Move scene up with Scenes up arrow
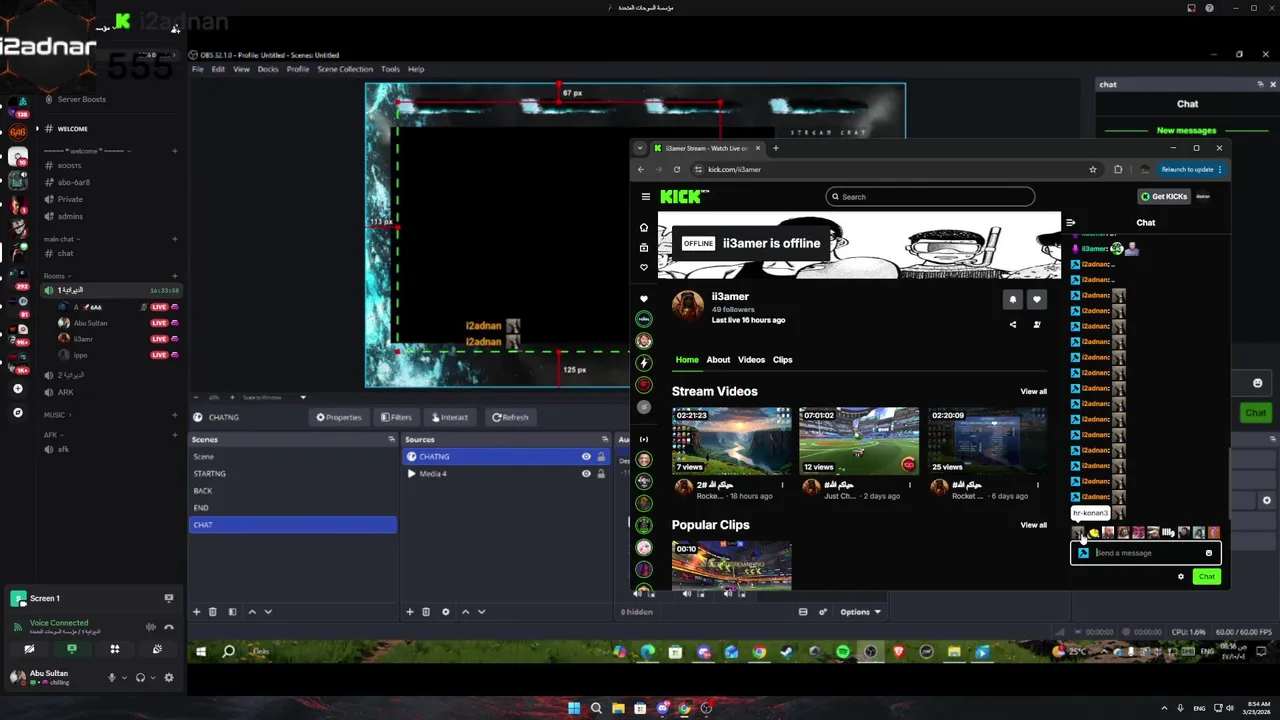This screenshot has height=720, width=1280. 252,612
